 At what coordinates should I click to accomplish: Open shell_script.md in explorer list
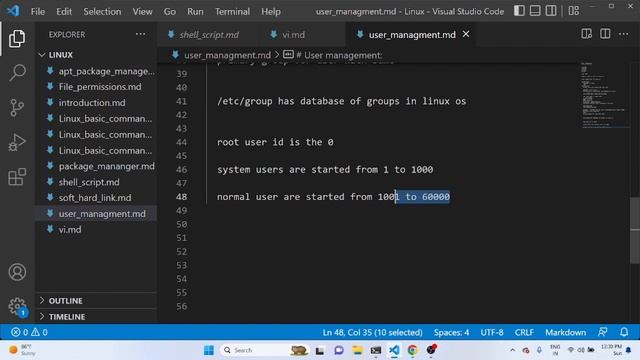[x=96, y=182]
